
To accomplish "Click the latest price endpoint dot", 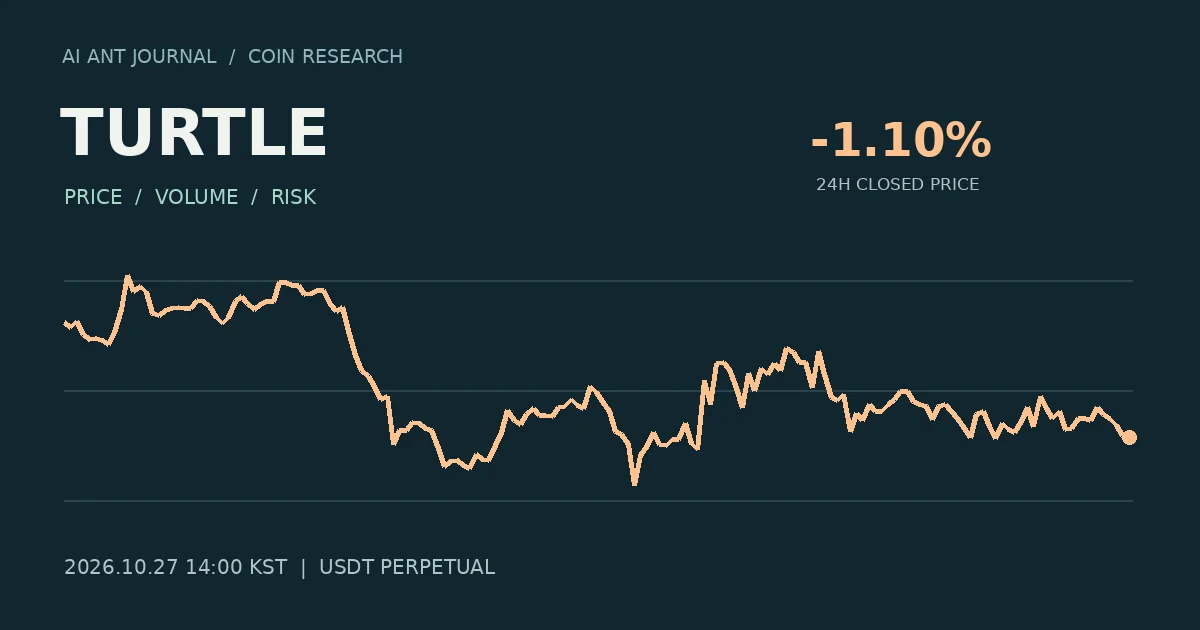I will tap(1129, 437).
